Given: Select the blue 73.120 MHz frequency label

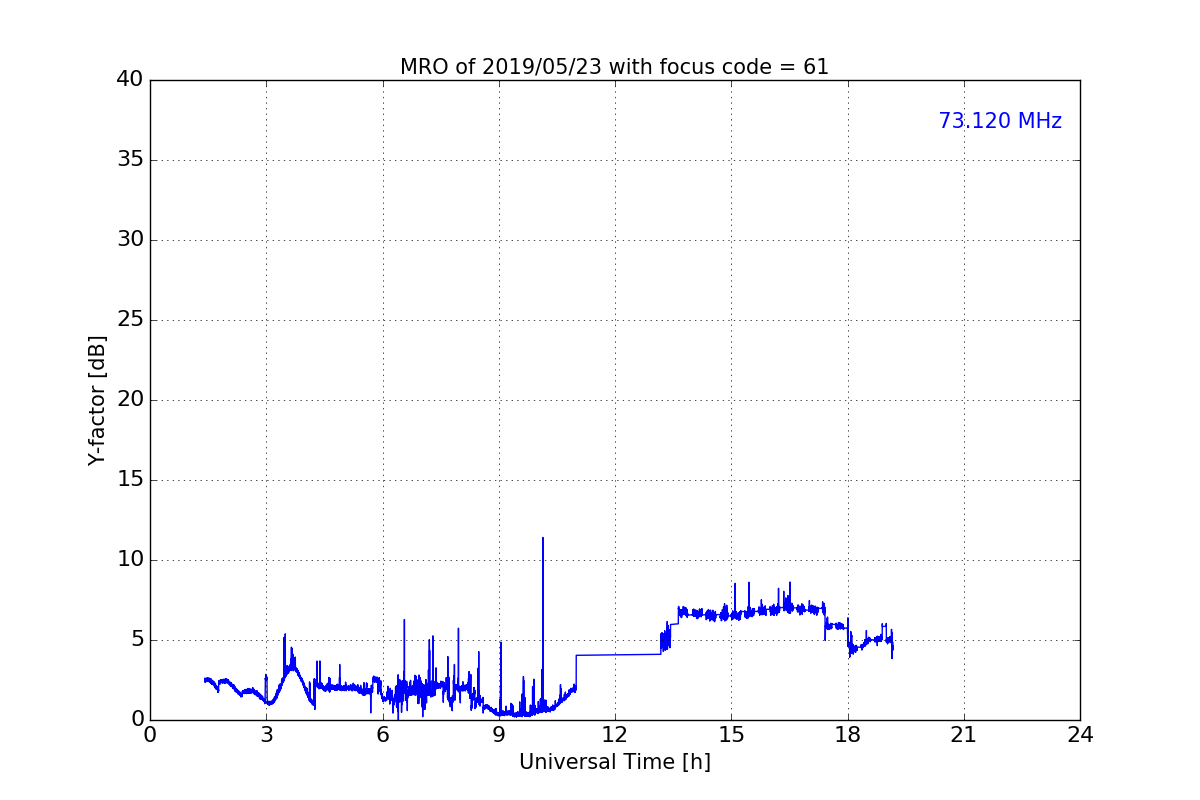Looking at the screenshot, I should click(1000, 121).
